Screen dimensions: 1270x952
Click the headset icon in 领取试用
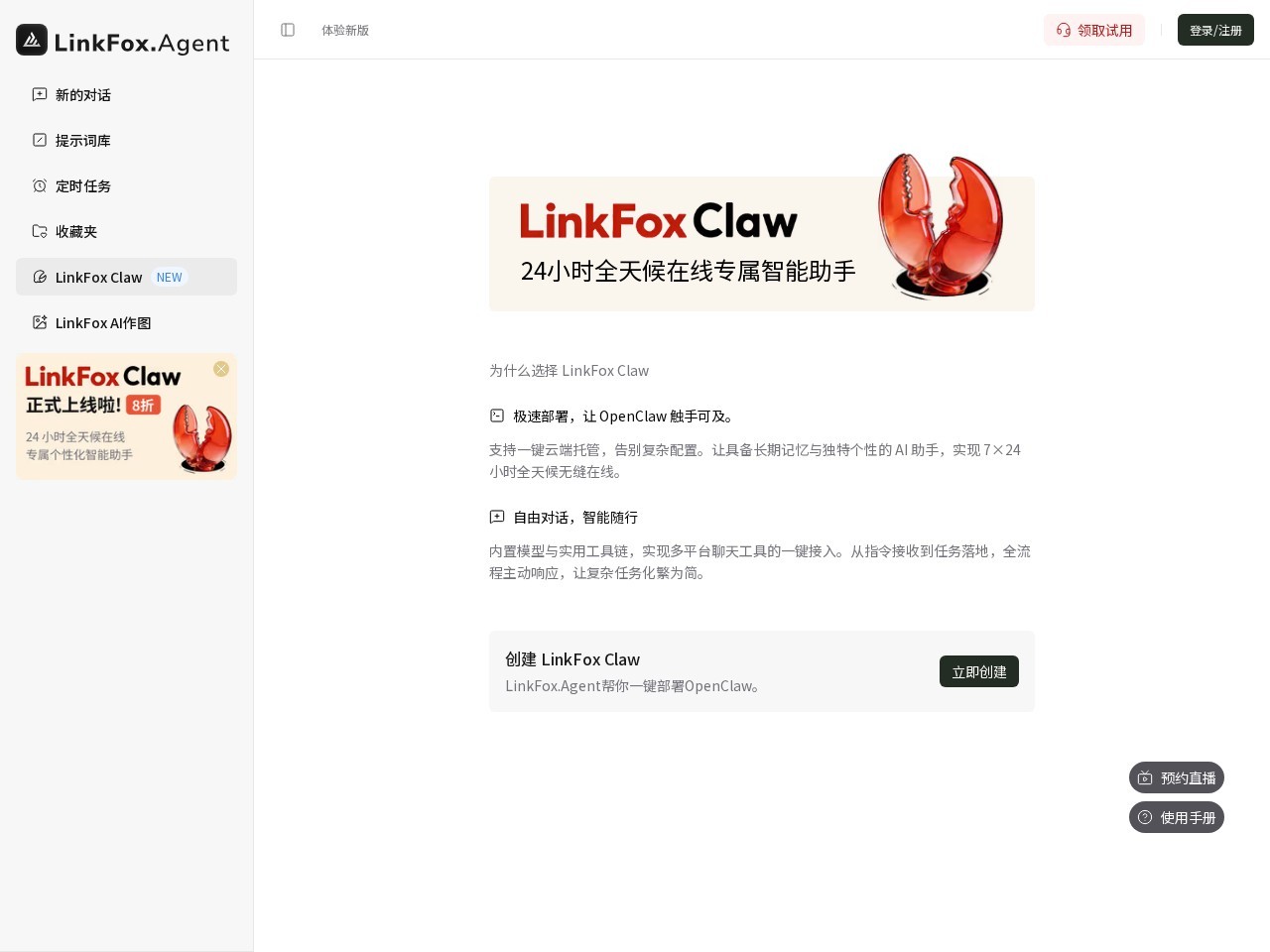[x=1064, y=30]
